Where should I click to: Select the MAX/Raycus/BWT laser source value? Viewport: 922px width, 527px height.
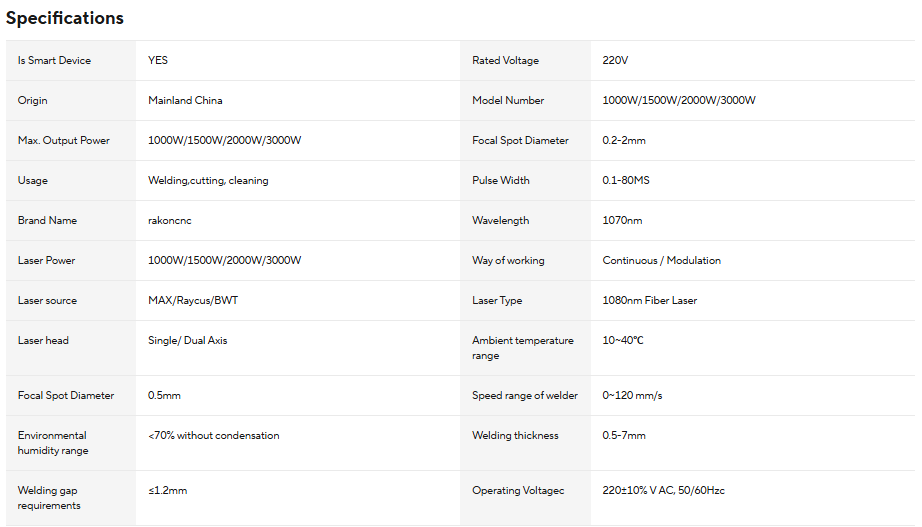pyautogui.click(x=193, y=301)
